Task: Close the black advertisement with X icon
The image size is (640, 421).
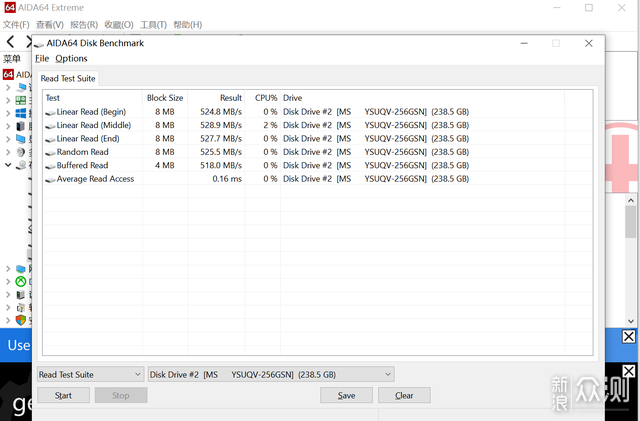Action: pos(629,371)
